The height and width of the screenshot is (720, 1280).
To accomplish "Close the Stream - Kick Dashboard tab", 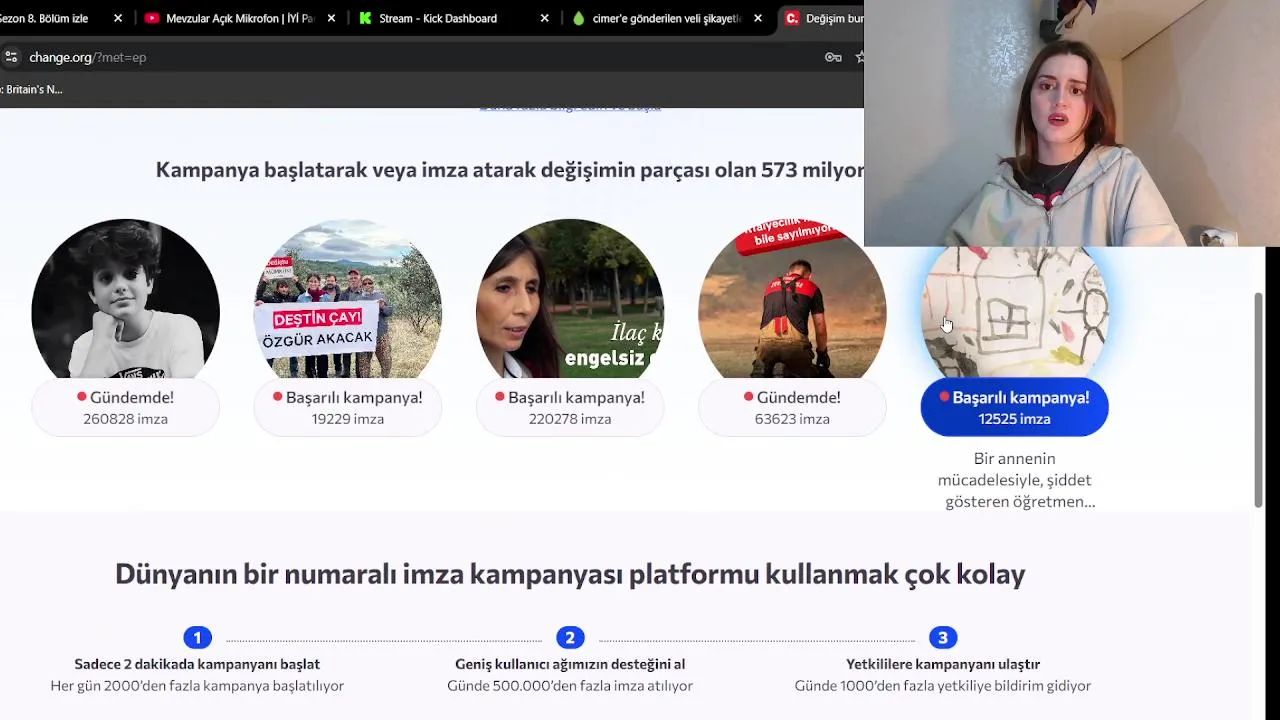I will 544,18.
